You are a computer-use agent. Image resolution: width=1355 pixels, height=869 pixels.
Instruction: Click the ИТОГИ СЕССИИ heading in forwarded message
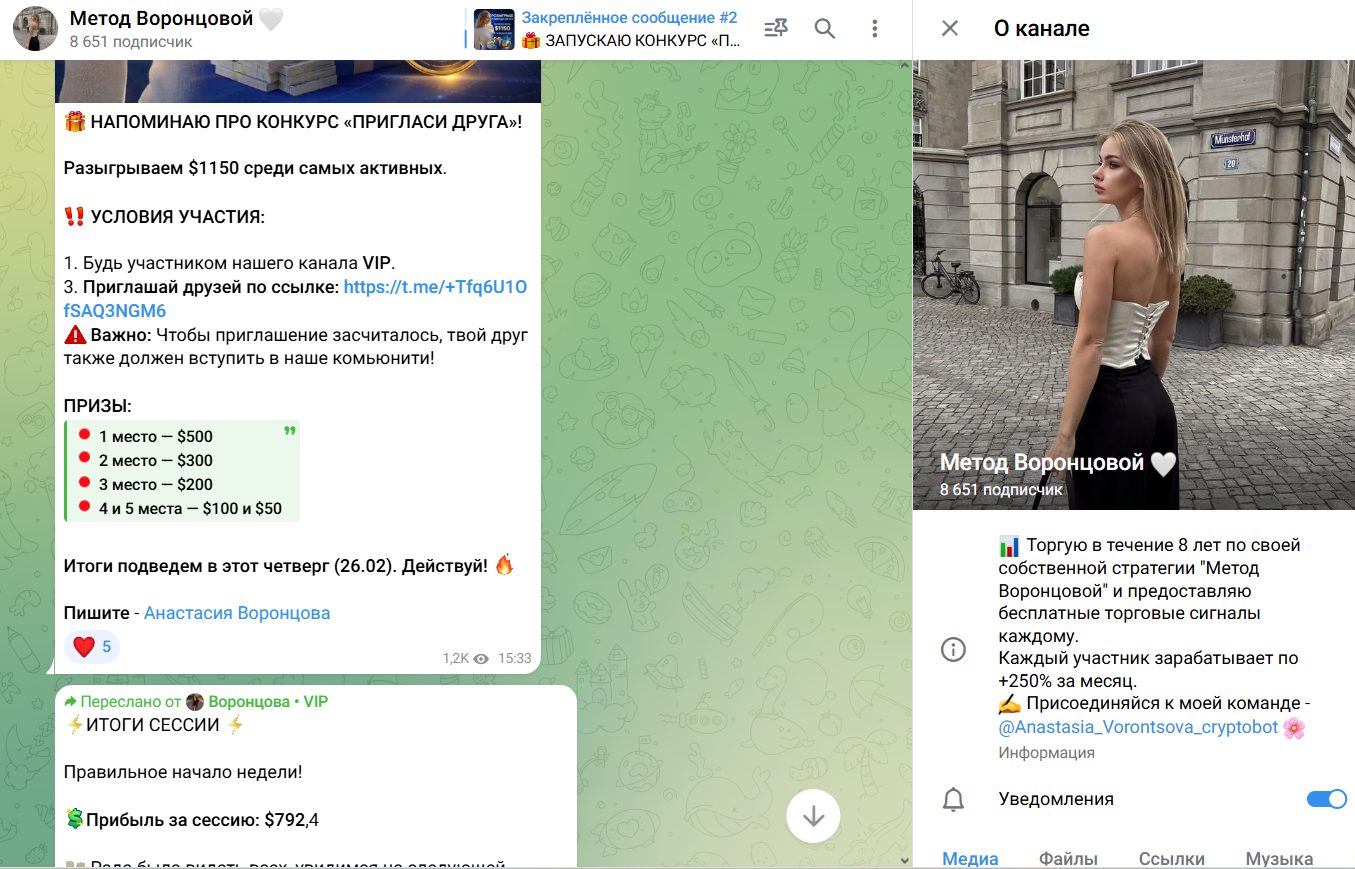click(154, 725)
